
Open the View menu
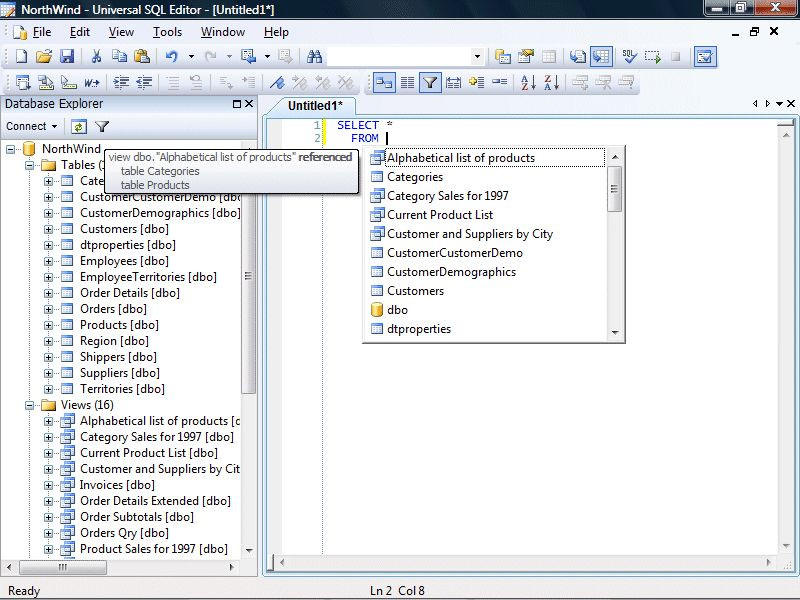[121, 32]
